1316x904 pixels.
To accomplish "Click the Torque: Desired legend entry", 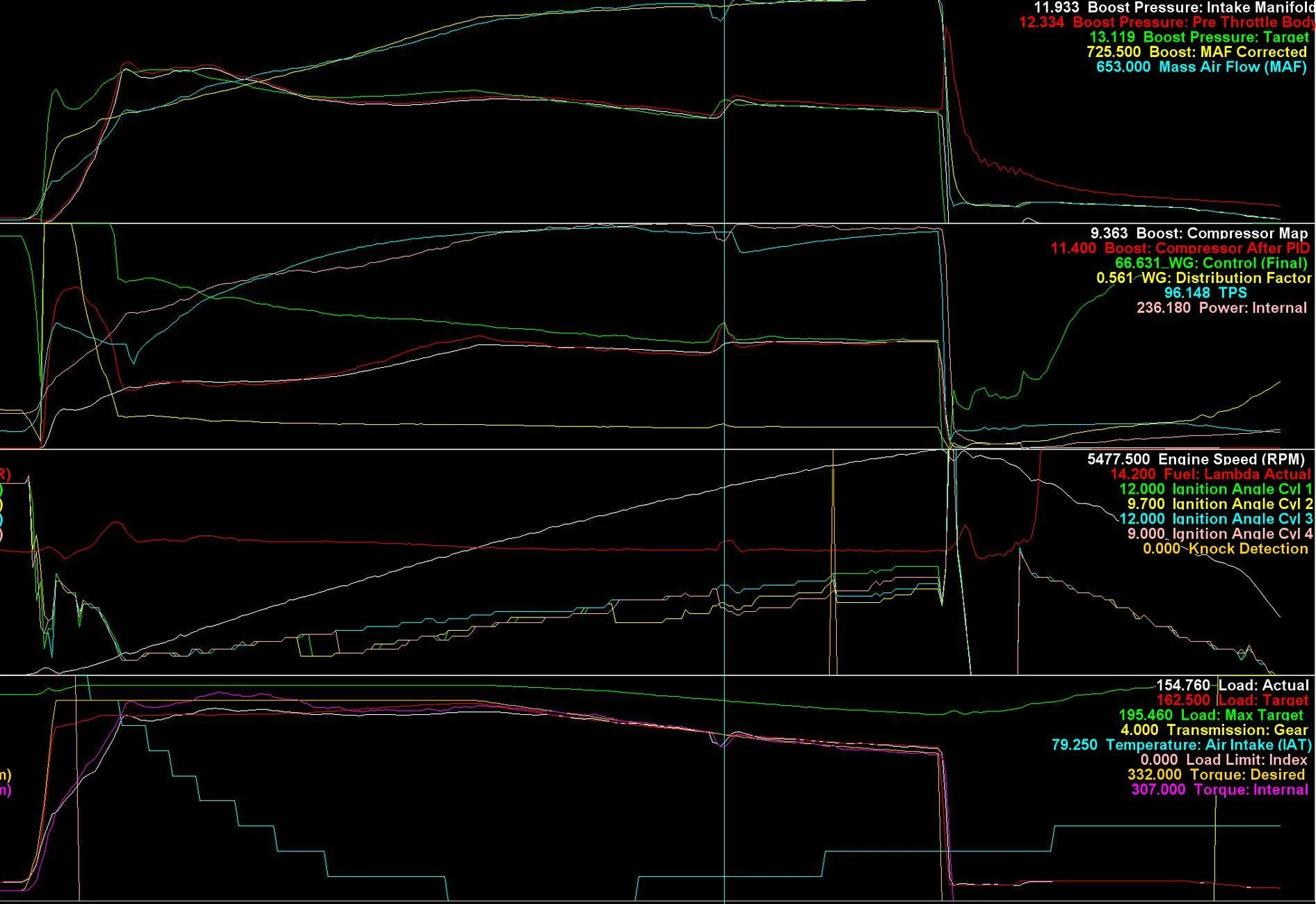I will click(x=1216, y=775).
